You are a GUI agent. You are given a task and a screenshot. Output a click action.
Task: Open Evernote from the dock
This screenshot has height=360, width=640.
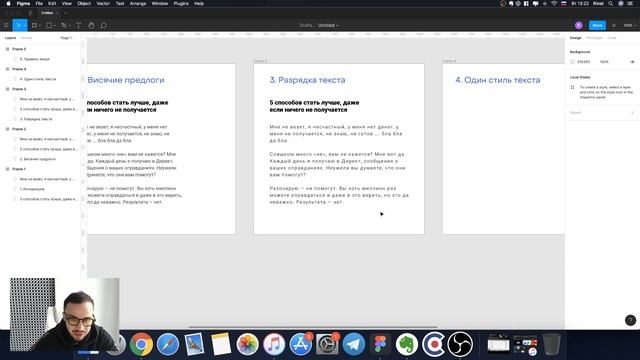click(407, 344)
